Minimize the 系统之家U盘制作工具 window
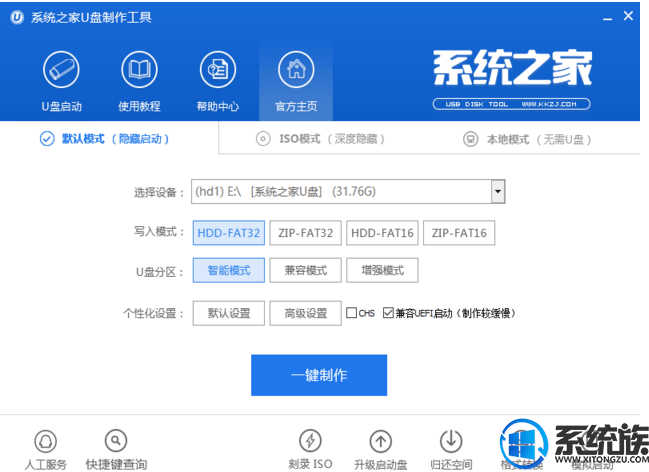This screenshot has height=472, width=649. pos(607,19)
